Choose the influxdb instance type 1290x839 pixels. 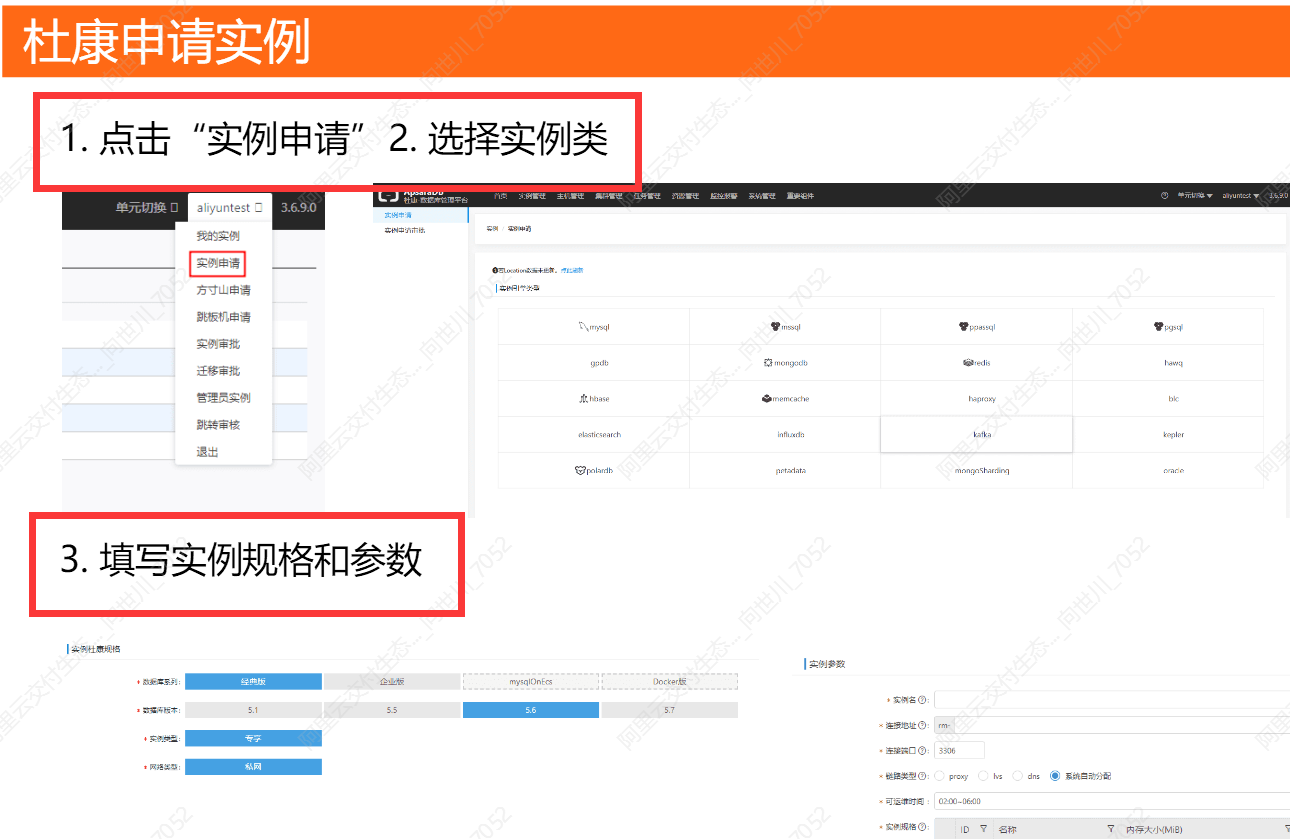point(785,435)
